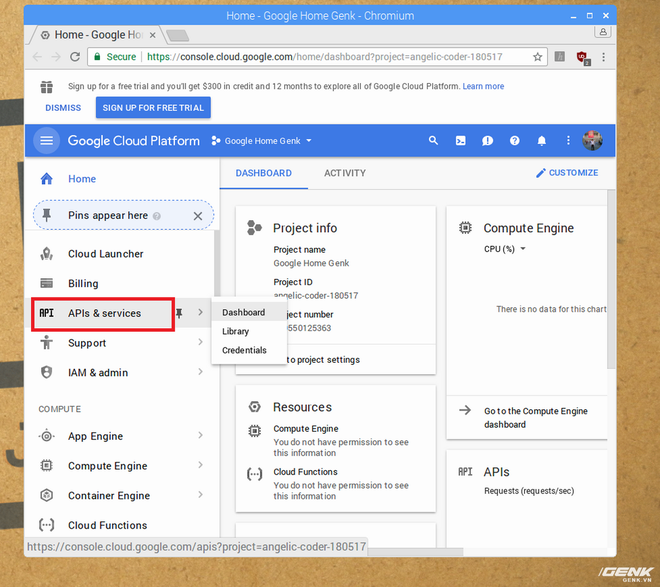The image size is (660, 587).
Task: Select Credentials in the APIs submenu
Action: 249,350
